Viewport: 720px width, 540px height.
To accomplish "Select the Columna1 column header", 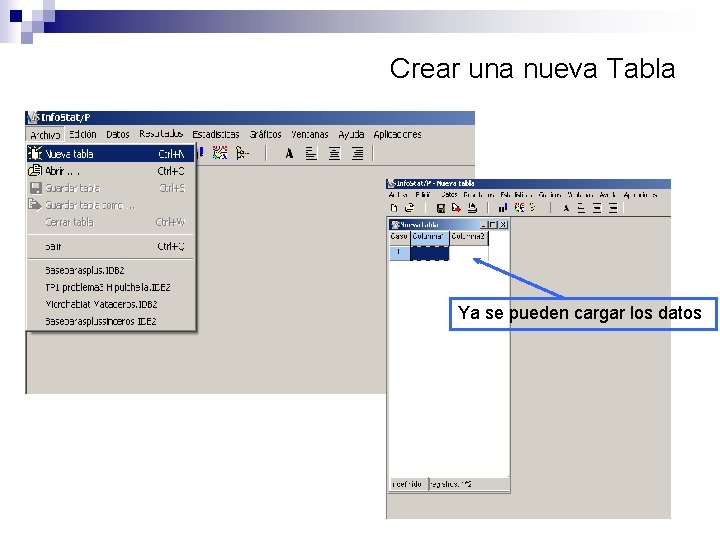I will [x=429, y=237].
